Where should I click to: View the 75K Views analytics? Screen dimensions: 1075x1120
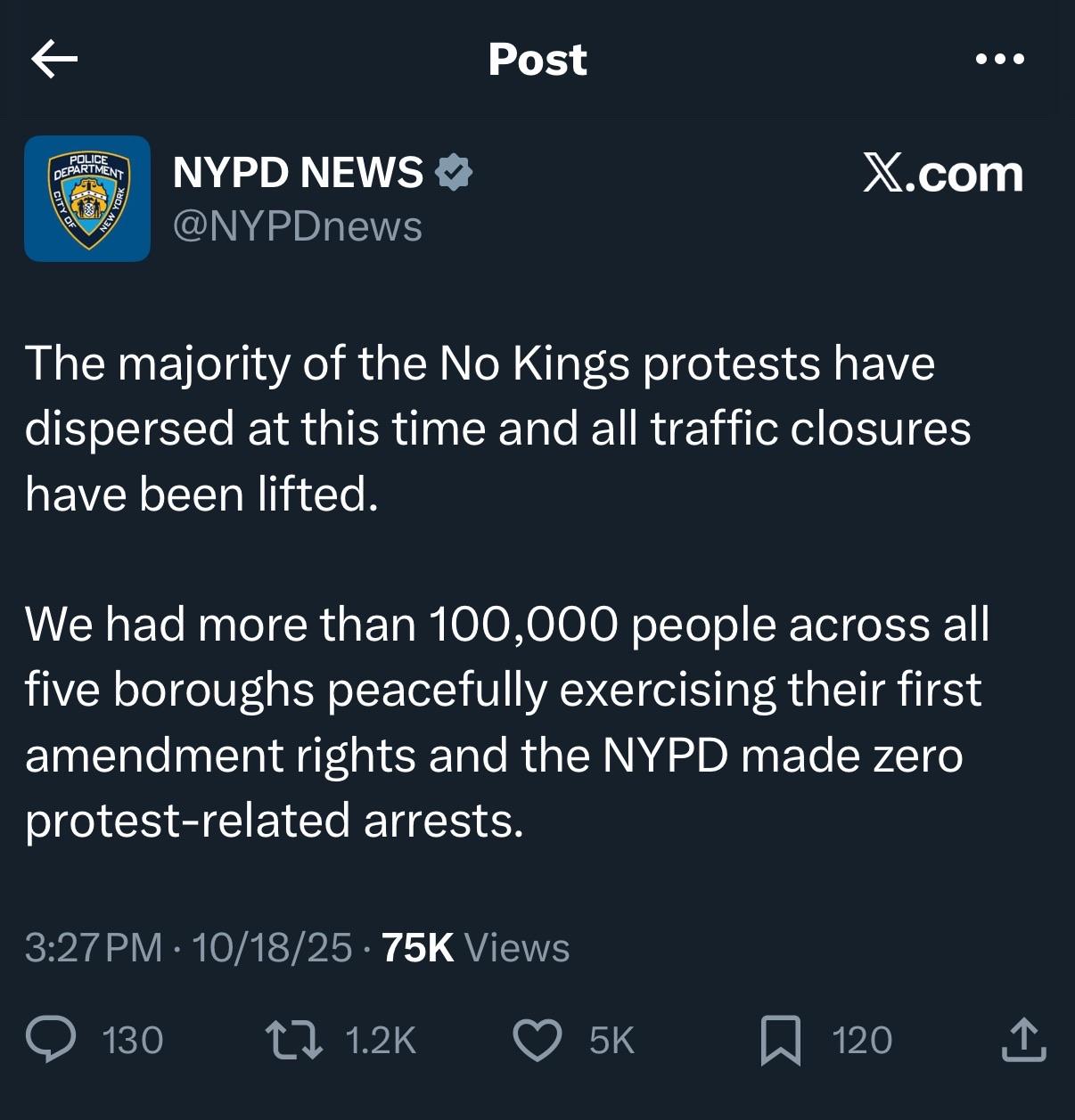click(x=475, y=947)
